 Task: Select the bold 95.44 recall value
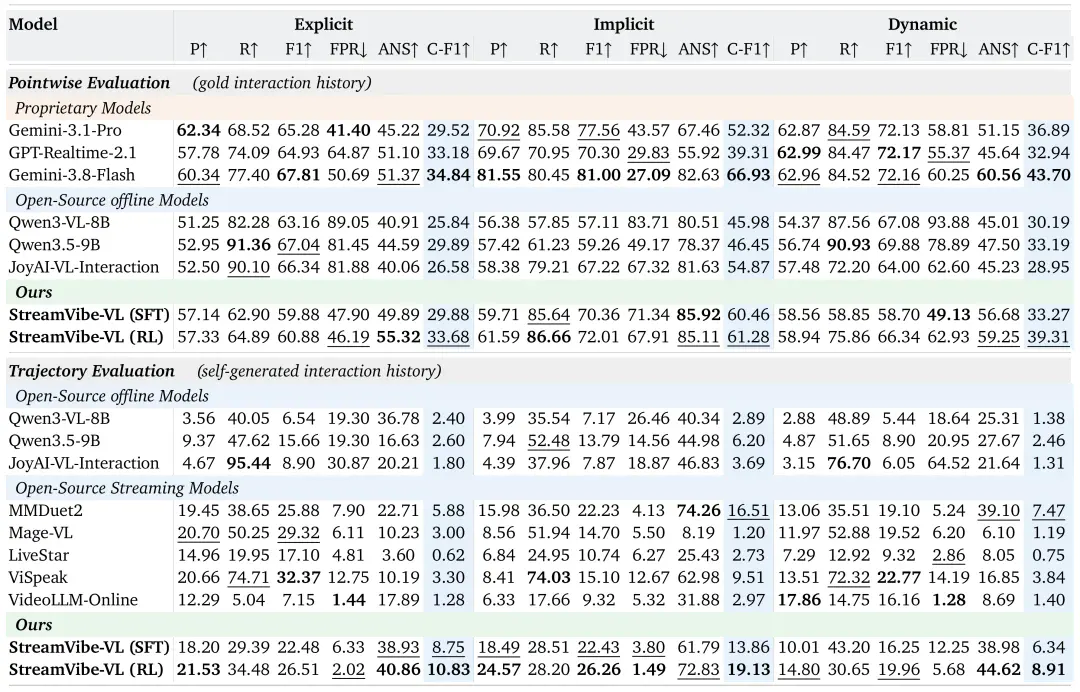249,463
